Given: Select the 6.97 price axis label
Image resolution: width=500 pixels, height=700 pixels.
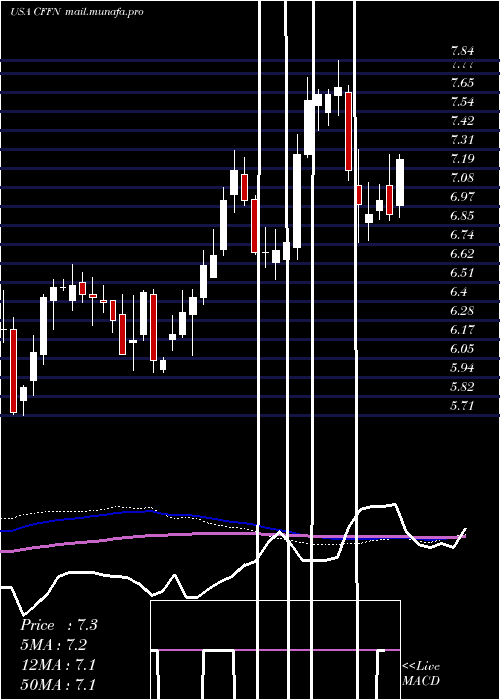Looking at the screenshot, I should (462, 196).
